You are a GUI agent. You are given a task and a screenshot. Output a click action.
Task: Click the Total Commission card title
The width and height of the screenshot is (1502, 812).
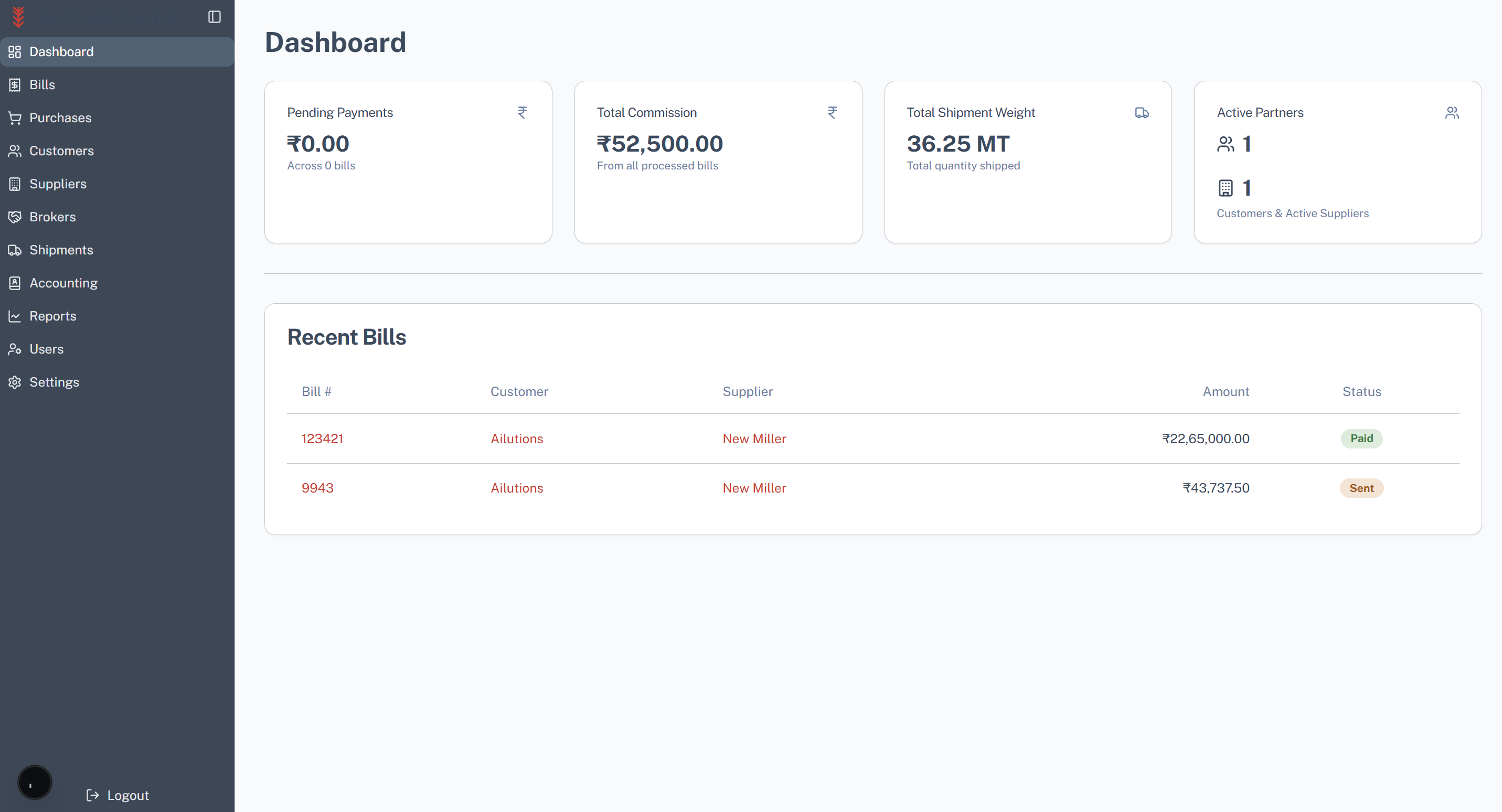pos(647,113)
